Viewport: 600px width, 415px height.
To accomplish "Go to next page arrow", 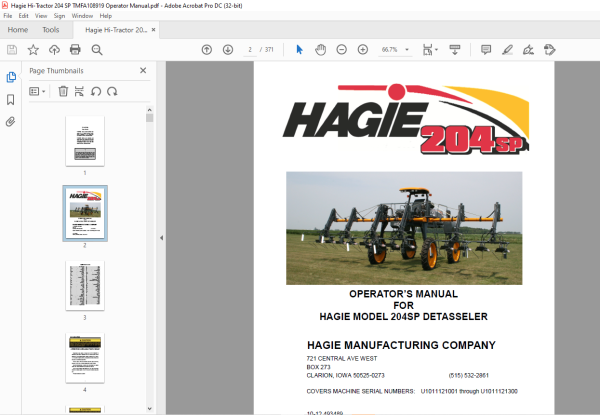I will pos(228,50).
